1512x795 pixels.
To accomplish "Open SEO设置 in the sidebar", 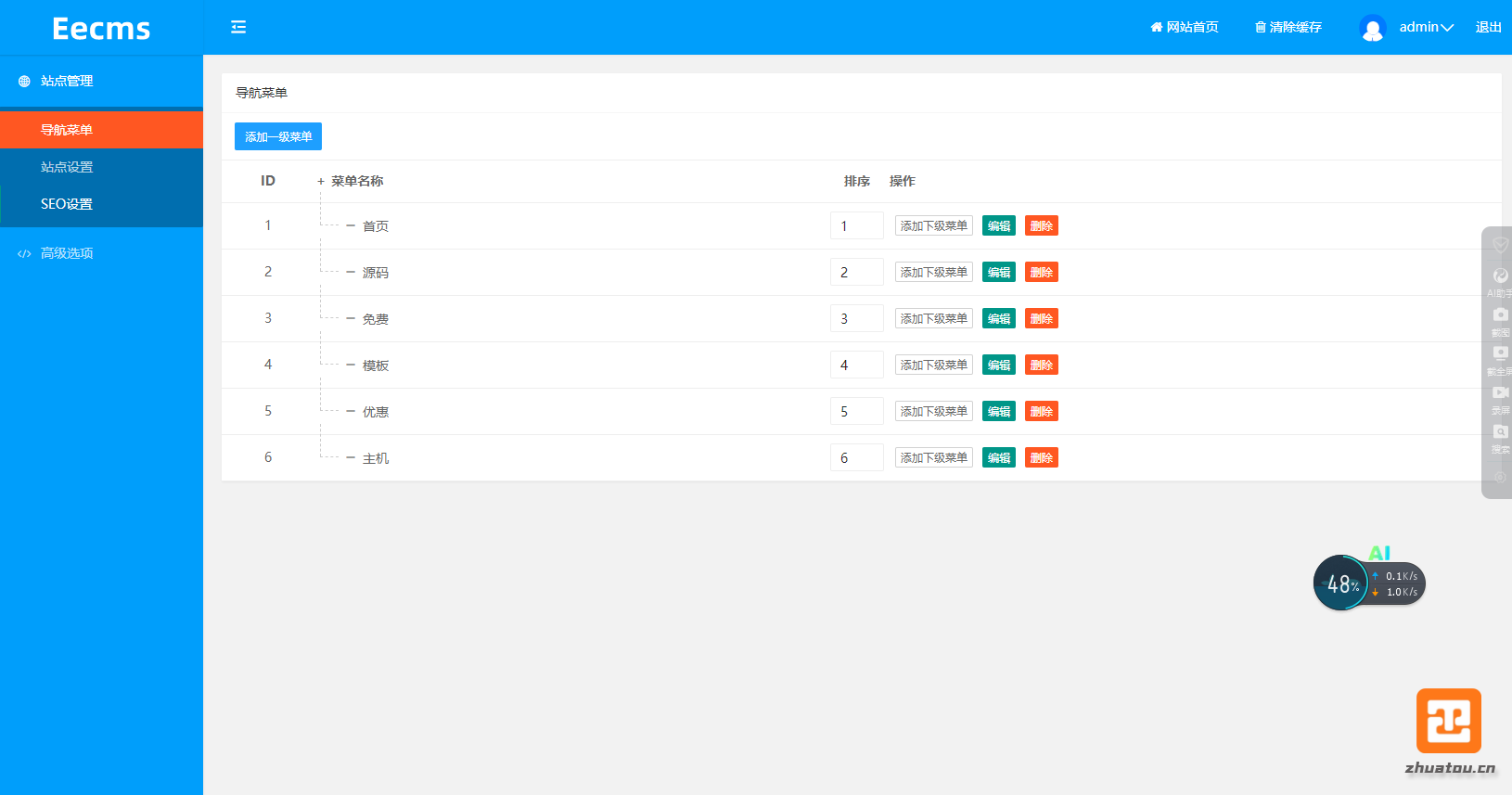I will 67,204.
